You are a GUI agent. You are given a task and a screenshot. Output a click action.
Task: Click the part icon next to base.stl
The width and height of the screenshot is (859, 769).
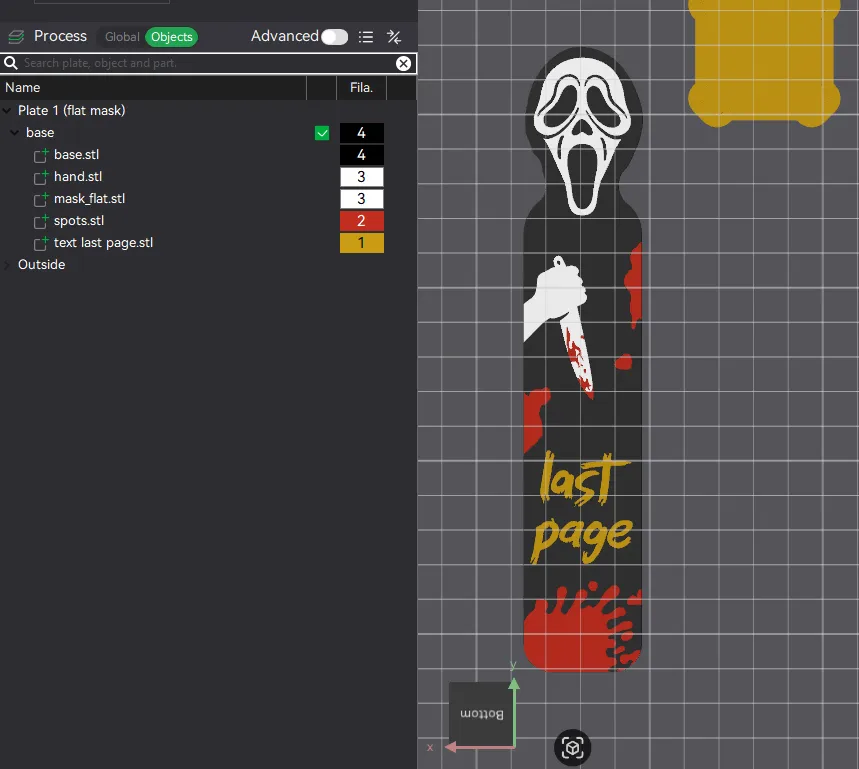(41, 156)
